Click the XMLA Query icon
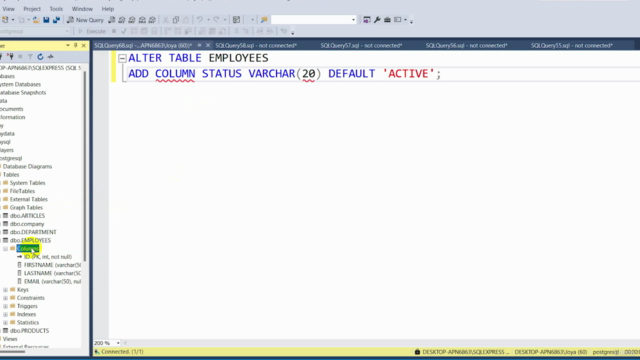The width and height of the screenshot is (640, 360). pyautogui.click(x=142, y=20)
